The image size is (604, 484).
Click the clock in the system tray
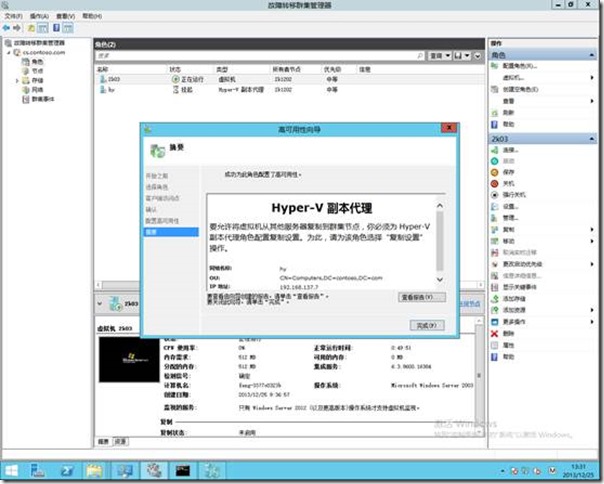coord(578,471)
